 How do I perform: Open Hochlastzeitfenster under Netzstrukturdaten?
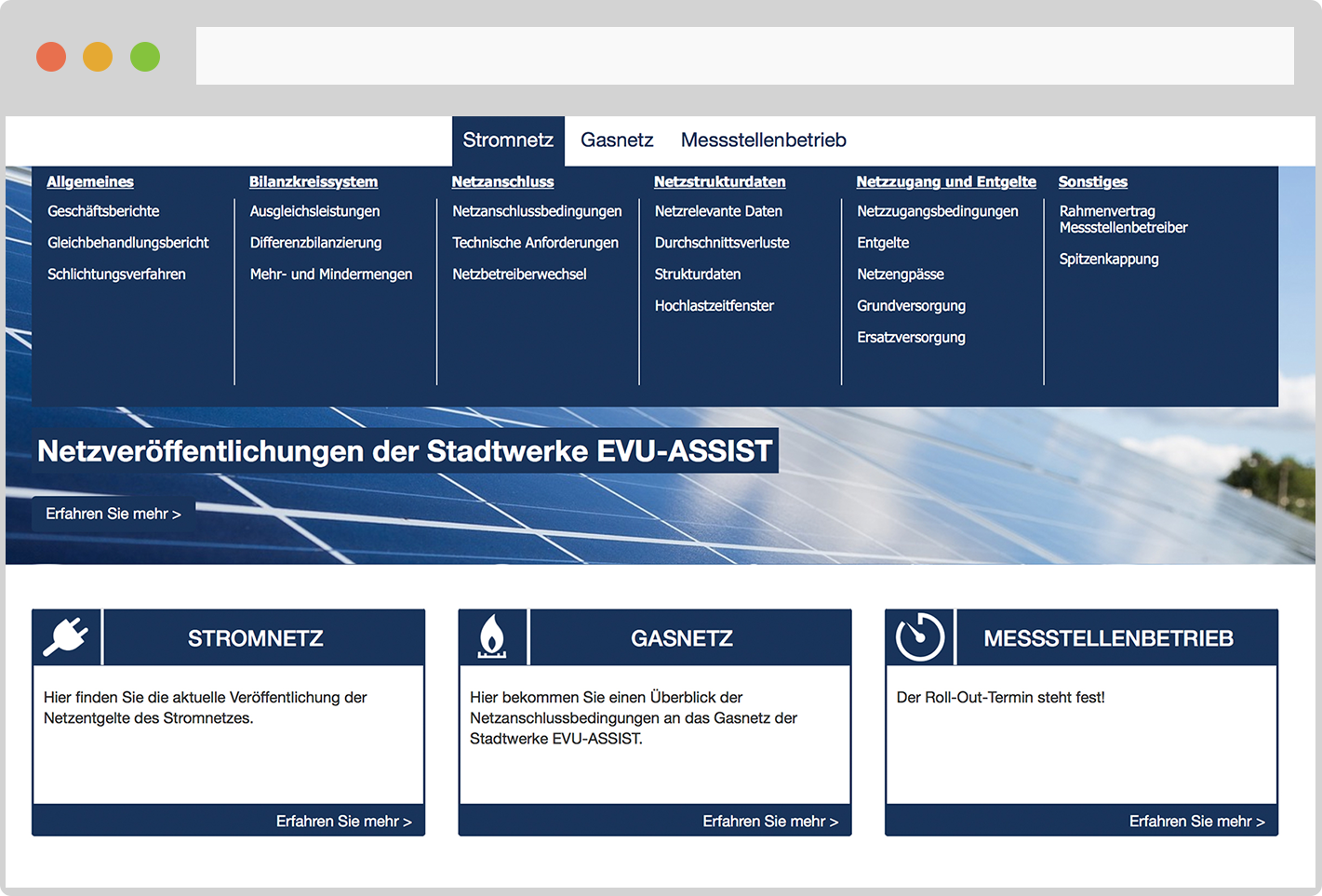[x=714, y=306]
